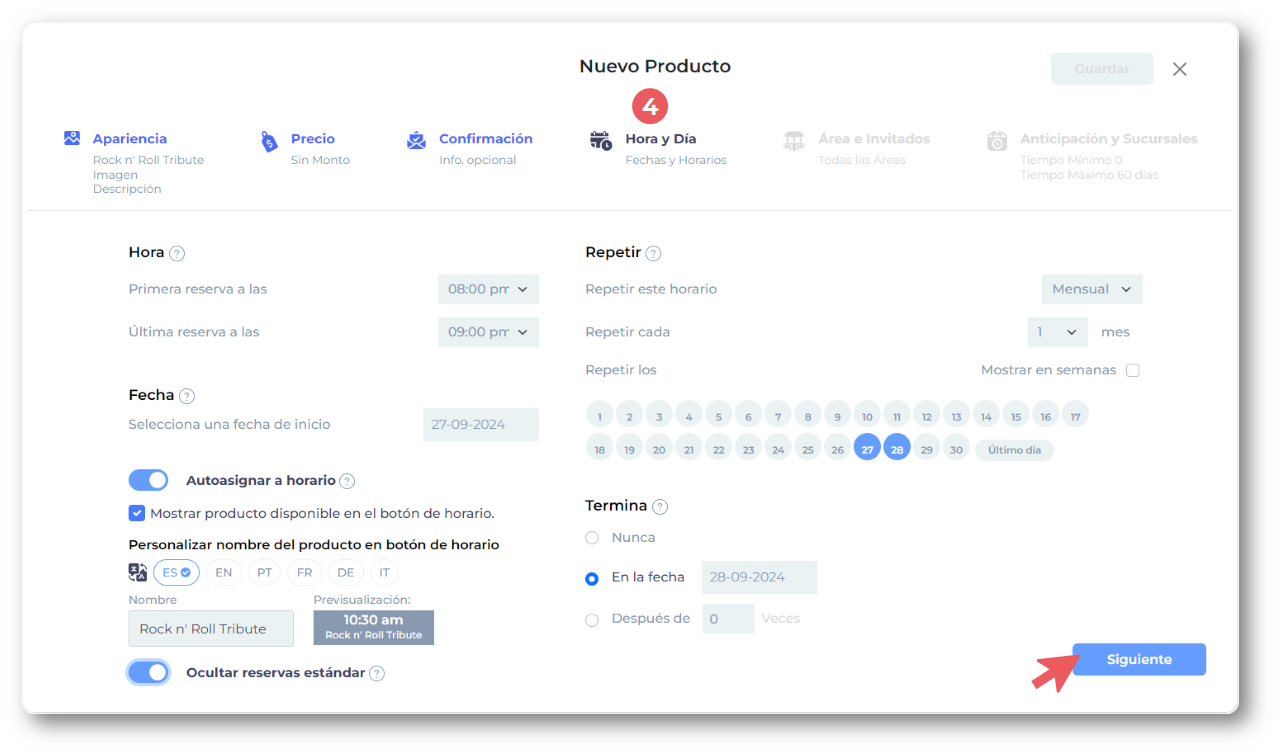Select the PT language chip
The width and height of the screenshot is (1281, 756).
[264, 573]
